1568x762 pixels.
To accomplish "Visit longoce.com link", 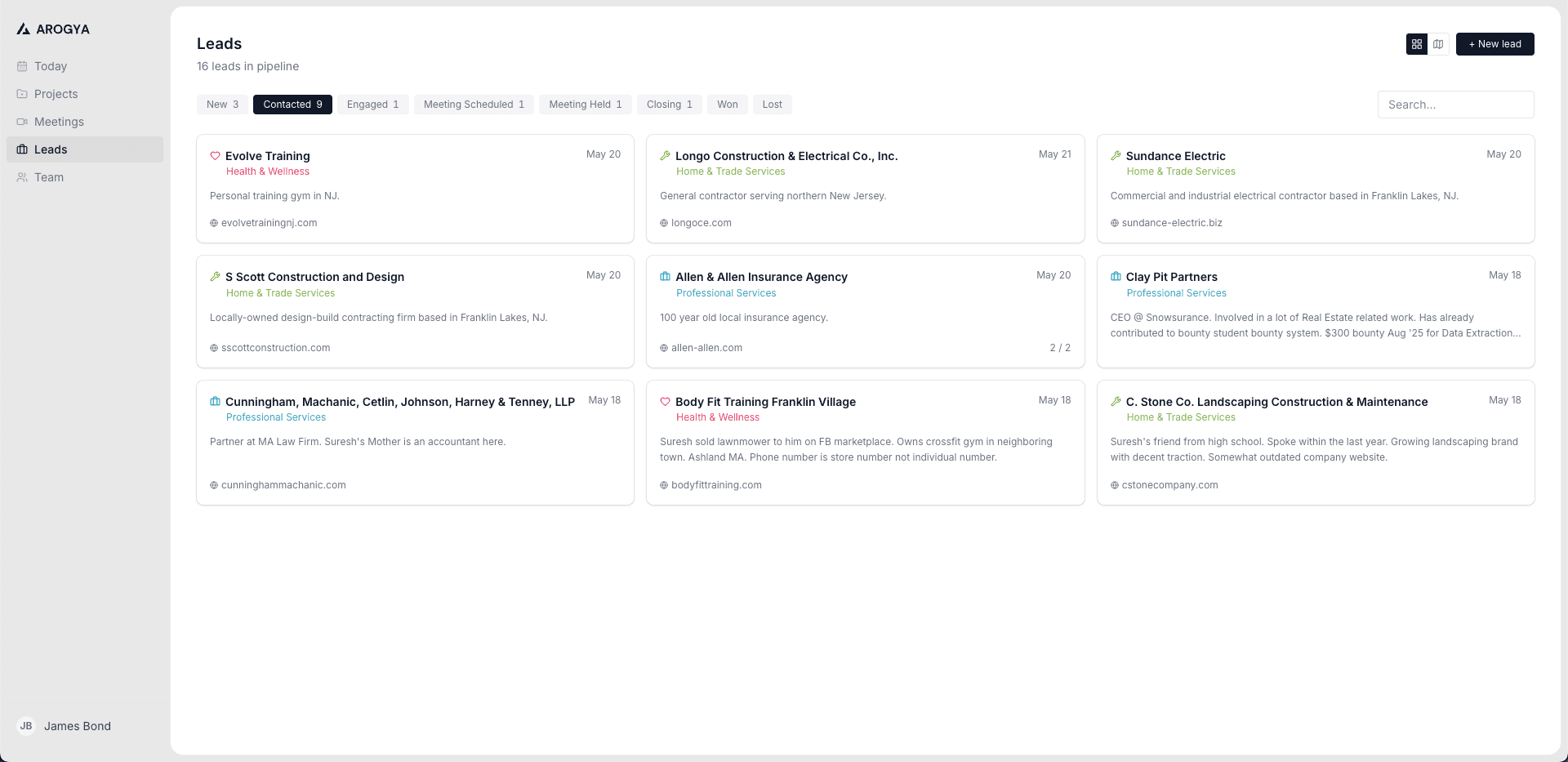I will click(x=702, y=223).
